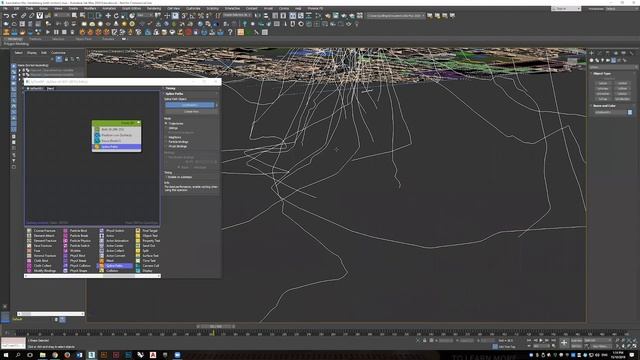
Task: Open the Hierarchy command panel tab
Action: (x=607, y=53)
